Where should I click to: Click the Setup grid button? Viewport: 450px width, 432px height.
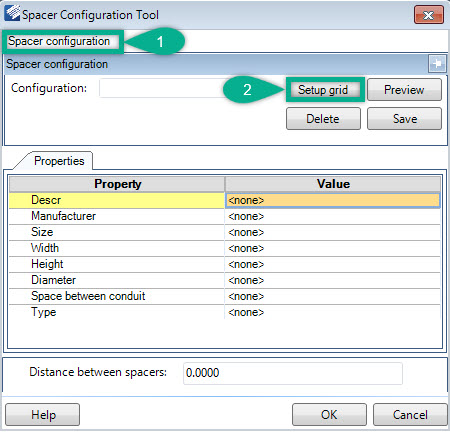tap(323, 90)
